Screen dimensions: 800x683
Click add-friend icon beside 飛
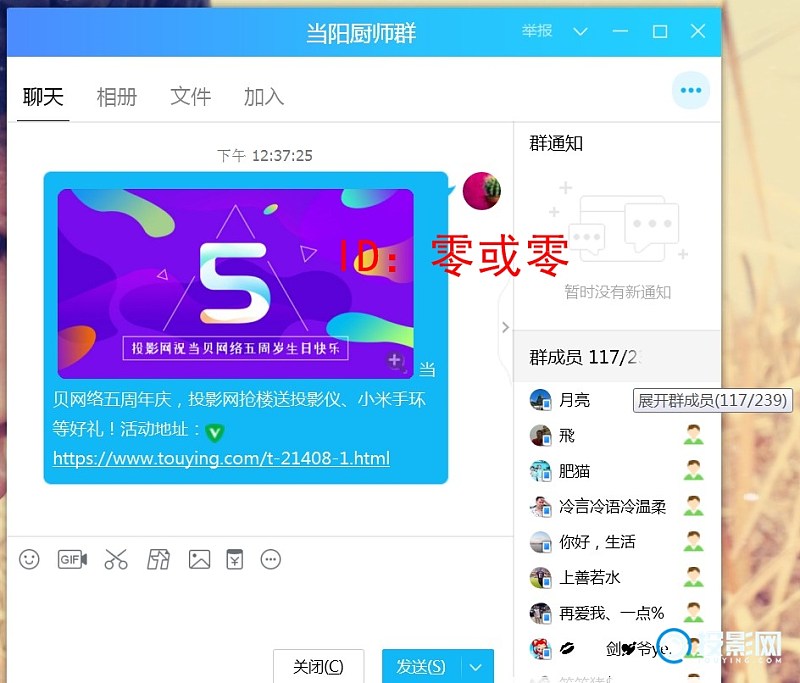(693, 435)
